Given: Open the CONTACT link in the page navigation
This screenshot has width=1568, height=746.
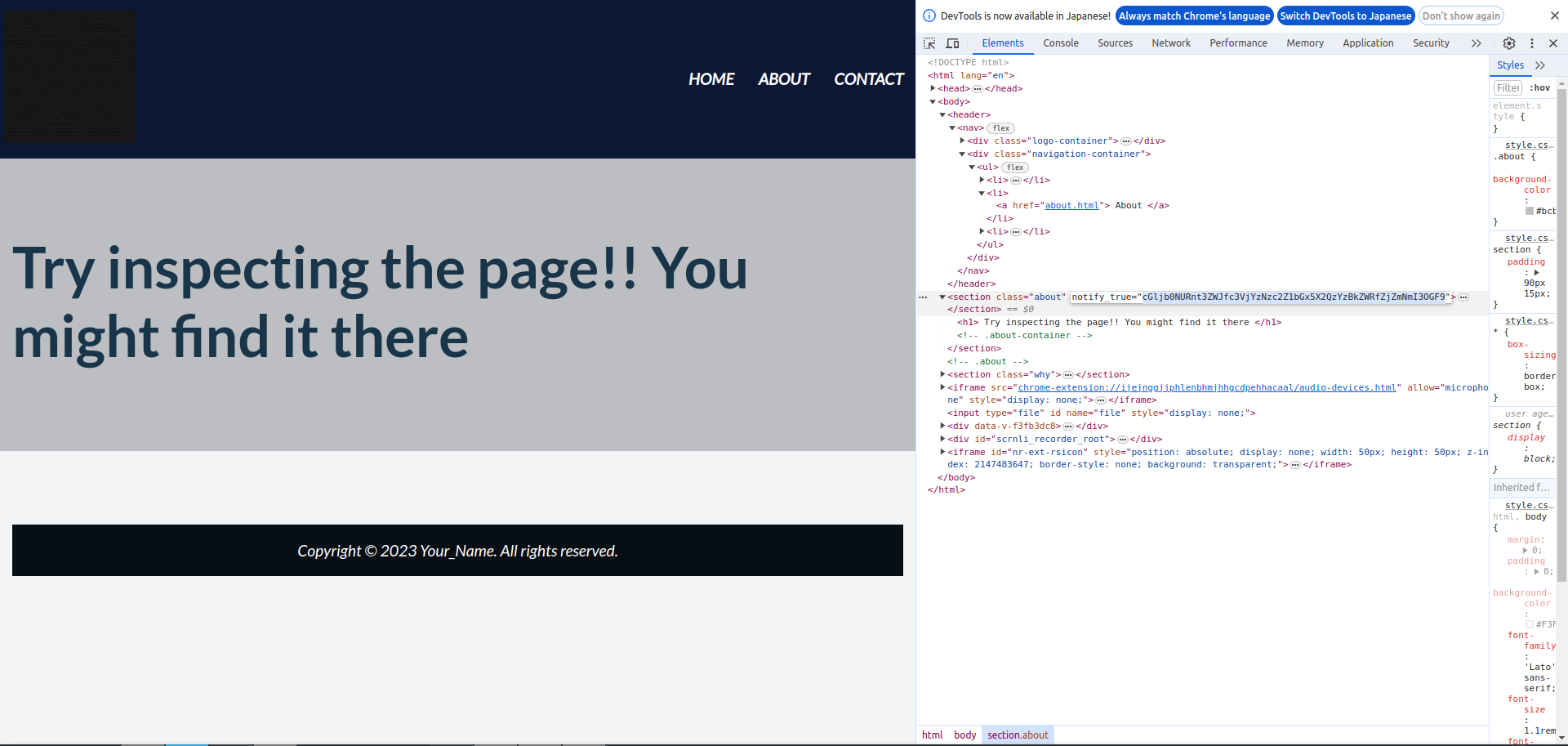Looking at the screenshot, I should pyautogui.click(x=868, y=79).
